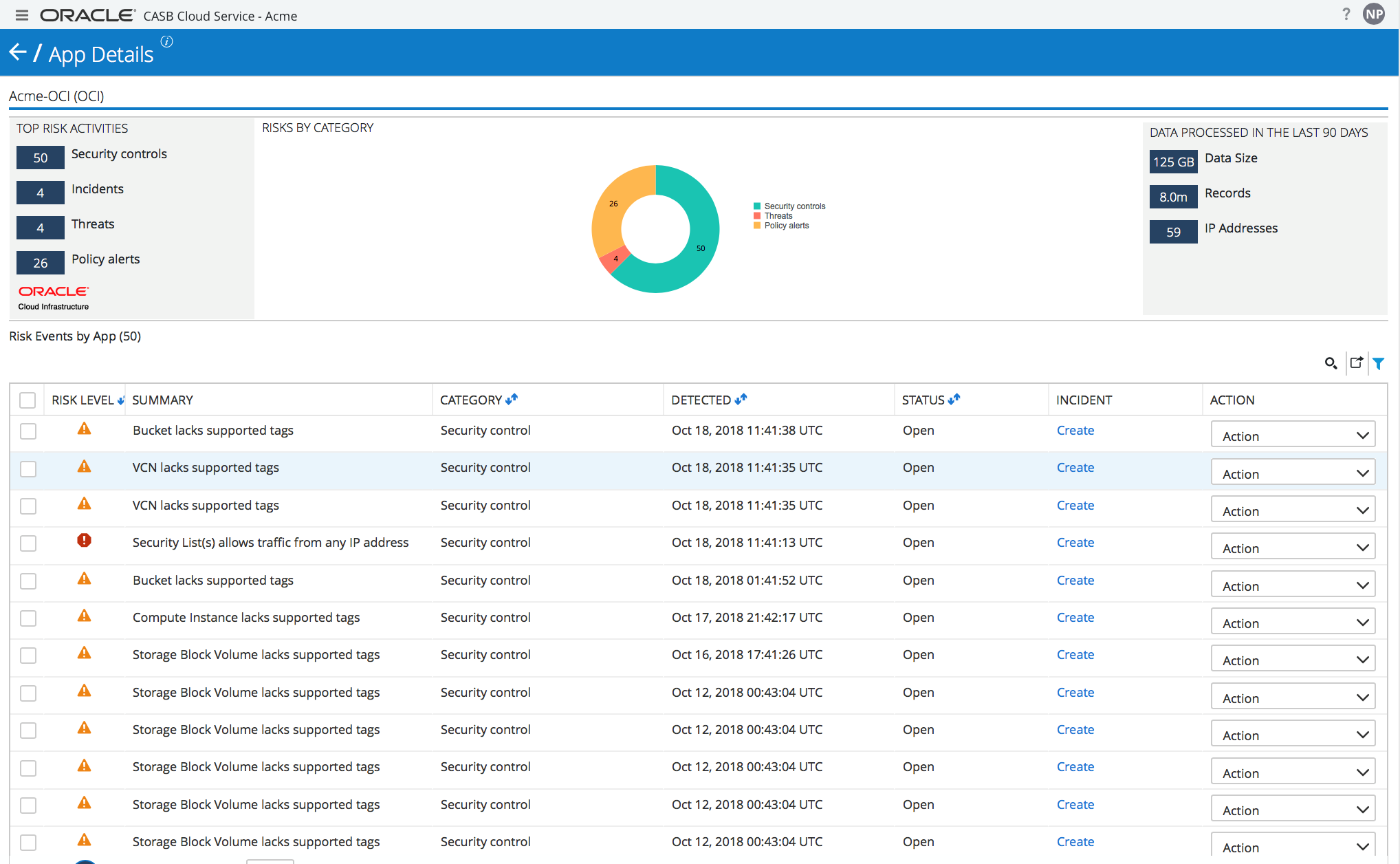Click the red critical risk icon for Security List row
The height and width of the screenshot is (864, 1400).
pyautogui.click(x=84, y=541)
